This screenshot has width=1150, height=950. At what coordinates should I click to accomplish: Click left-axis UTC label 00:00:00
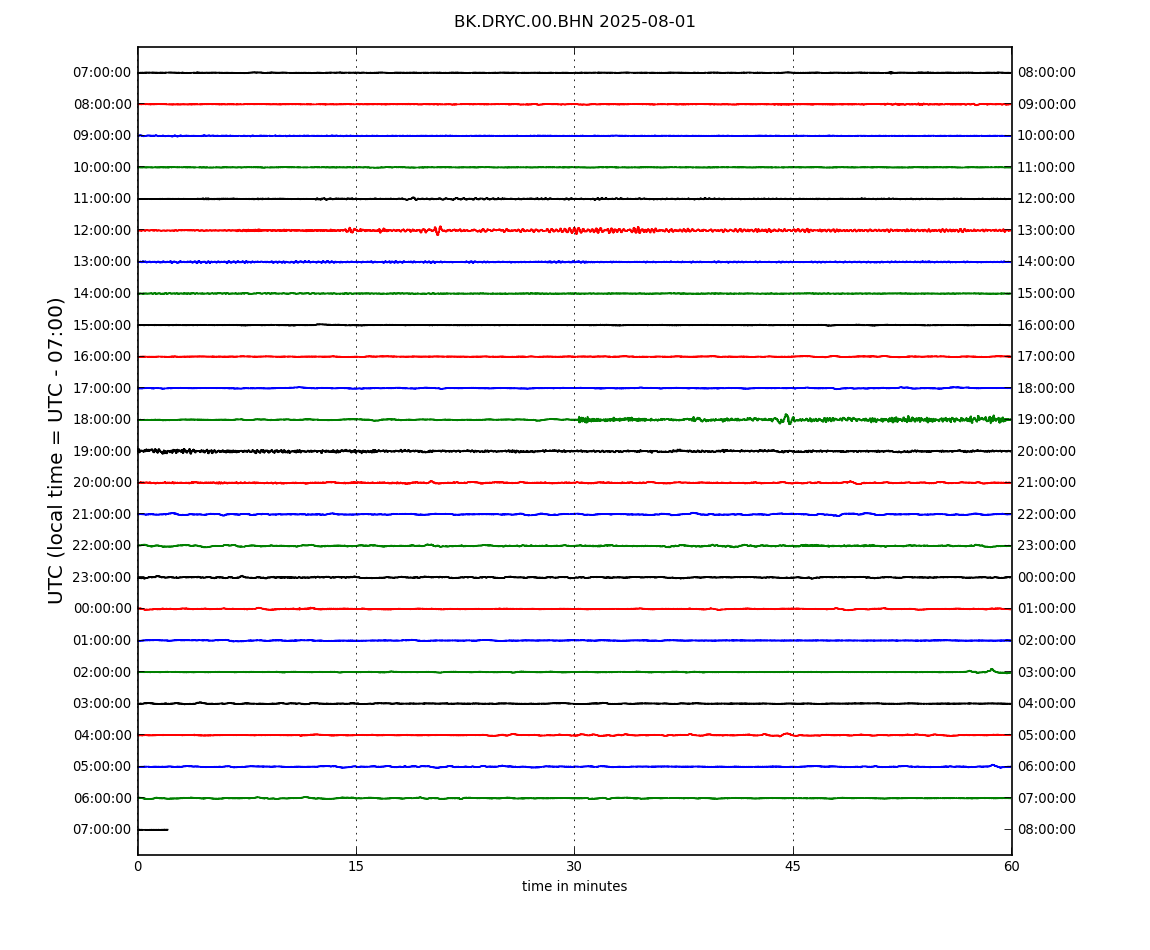pyautogui.click(x=102, y=609)
